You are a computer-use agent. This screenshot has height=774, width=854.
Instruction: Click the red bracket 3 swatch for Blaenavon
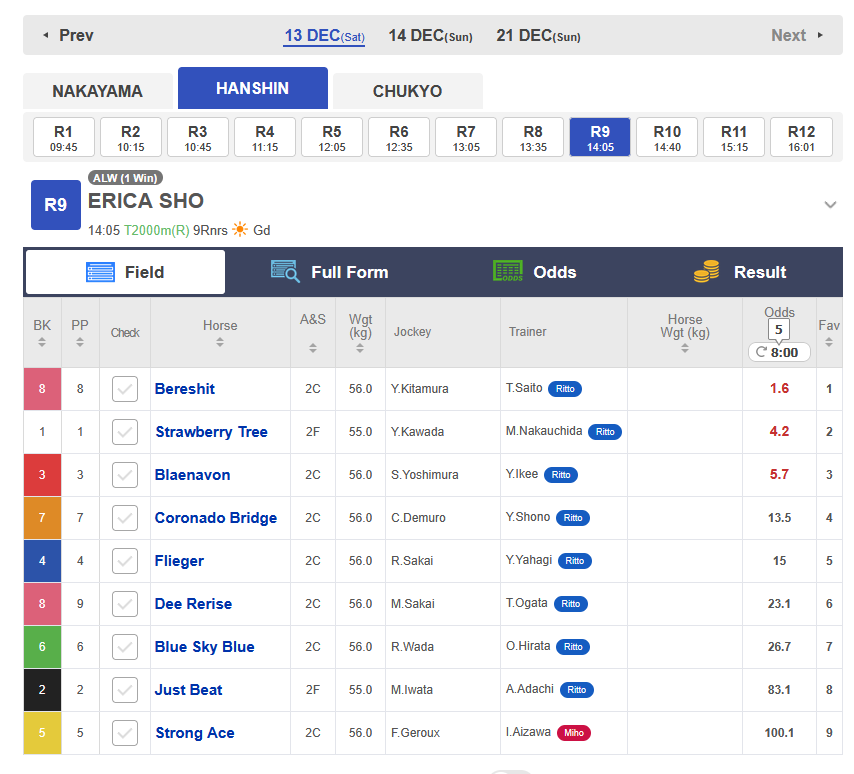[42, 475]
